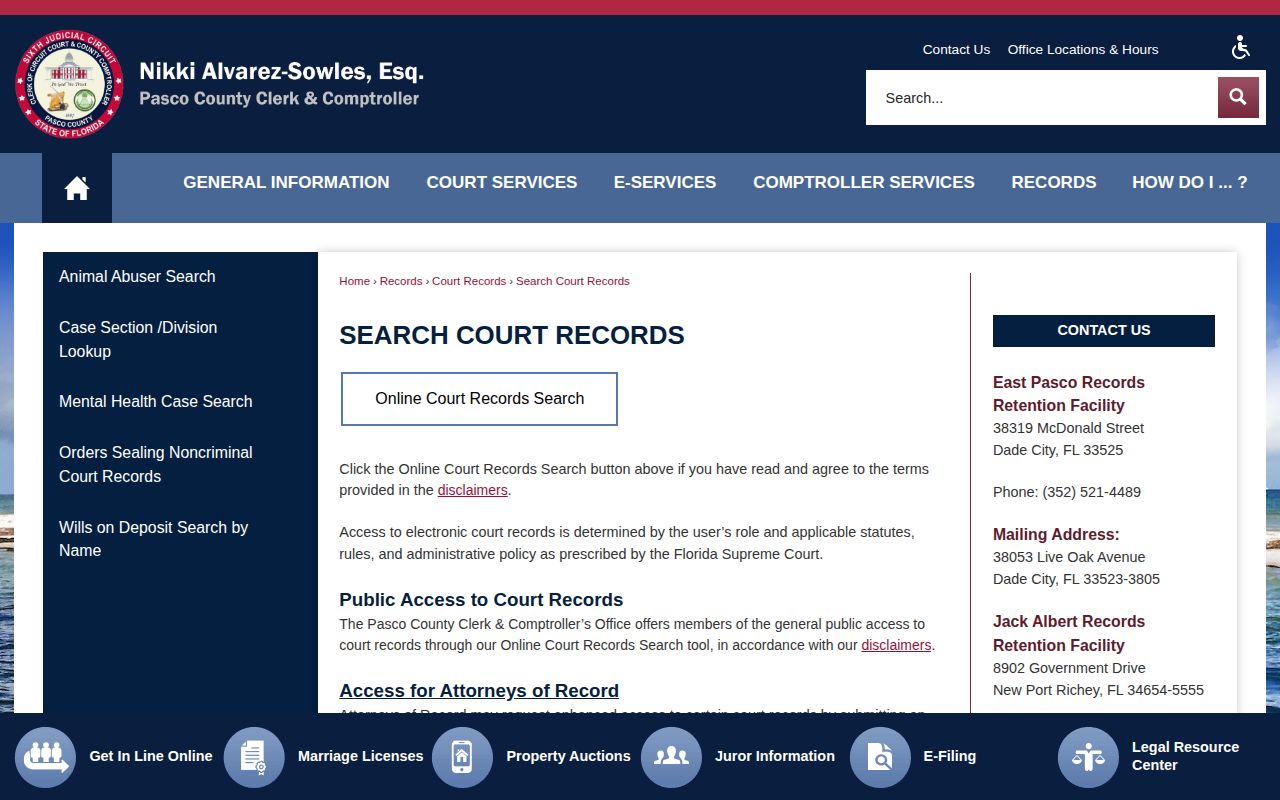This screenshot has height=800, width=1280.
Task: Open the How Do I menu
Action: click(x=1190, y=182)
